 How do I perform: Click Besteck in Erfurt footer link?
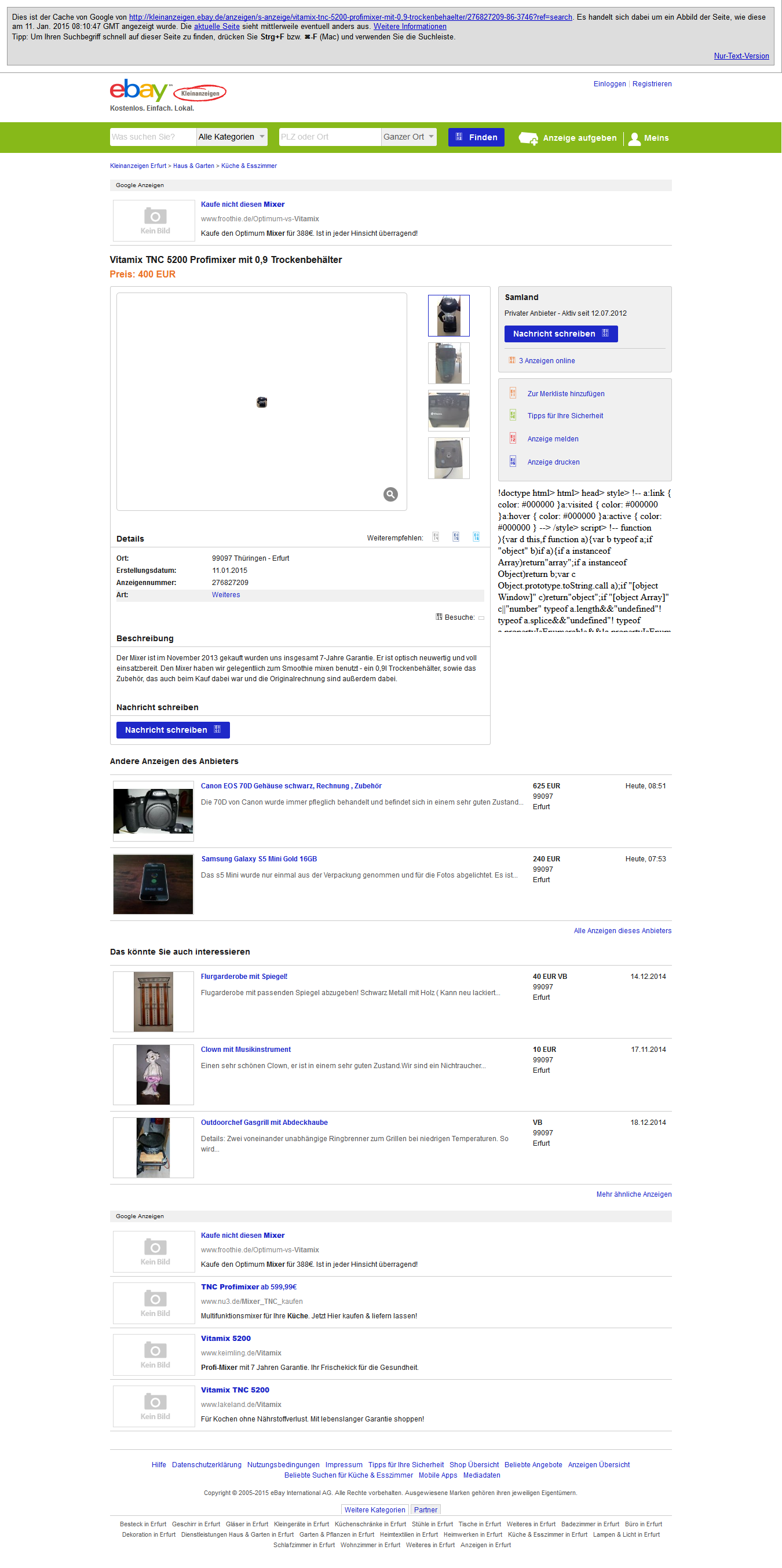pos(143,1524)
